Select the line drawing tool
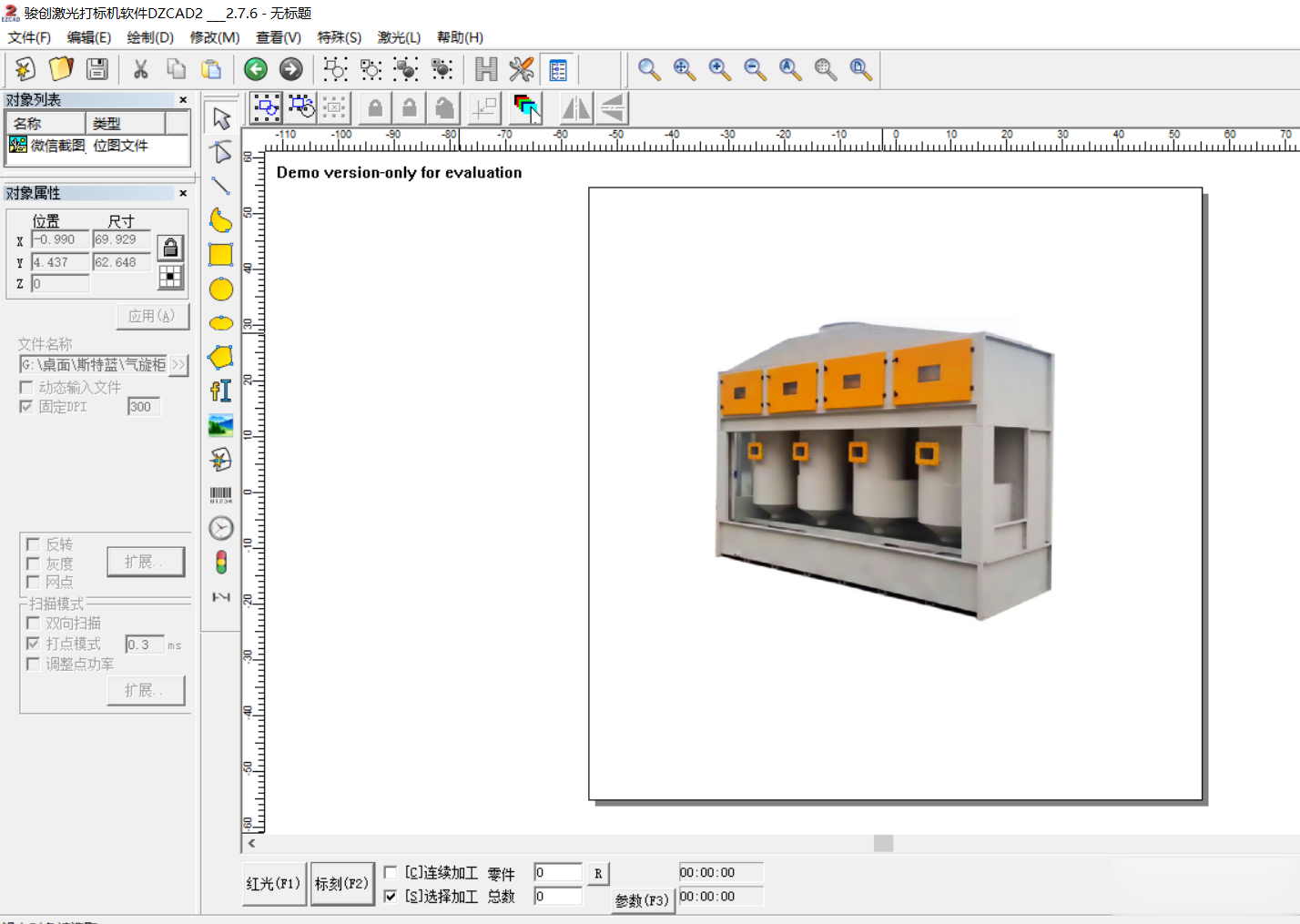1300x924 pixels. click(x=221, y=186)
